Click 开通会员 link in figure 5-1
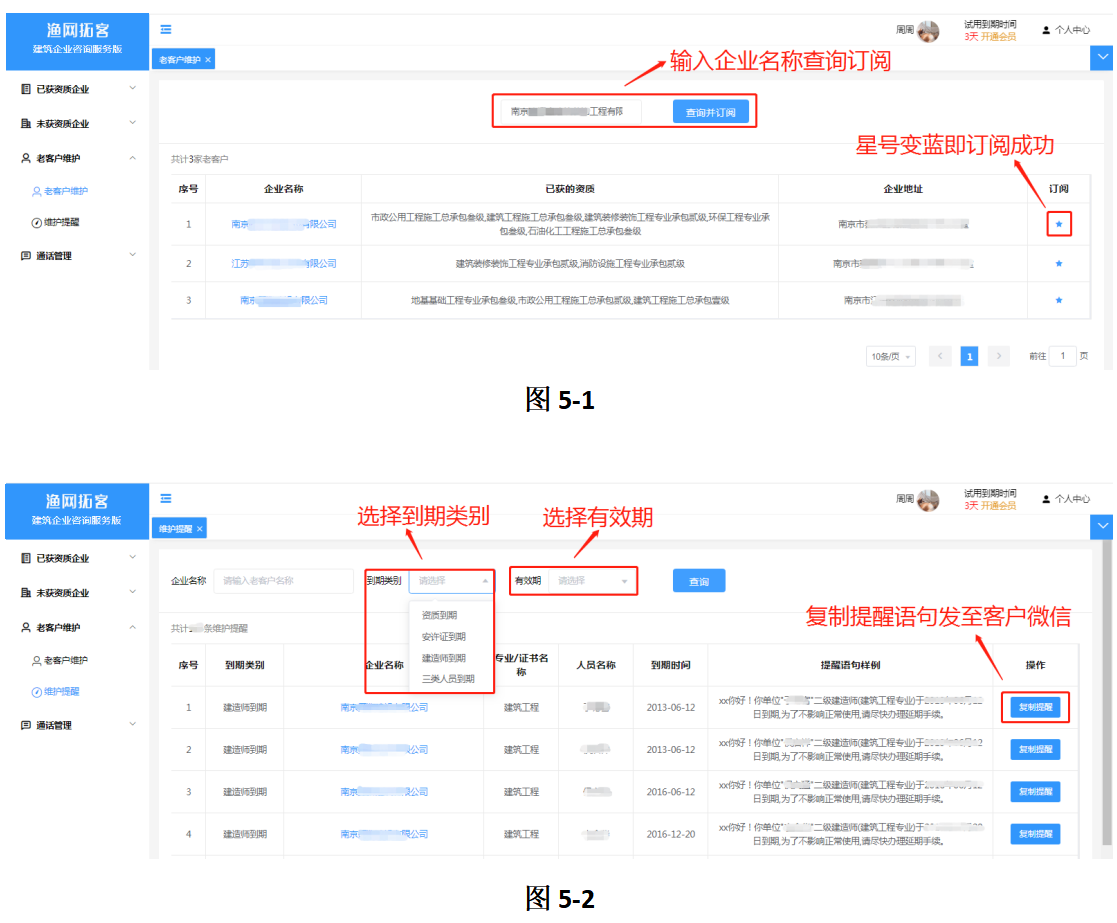 tap(998, 36)
